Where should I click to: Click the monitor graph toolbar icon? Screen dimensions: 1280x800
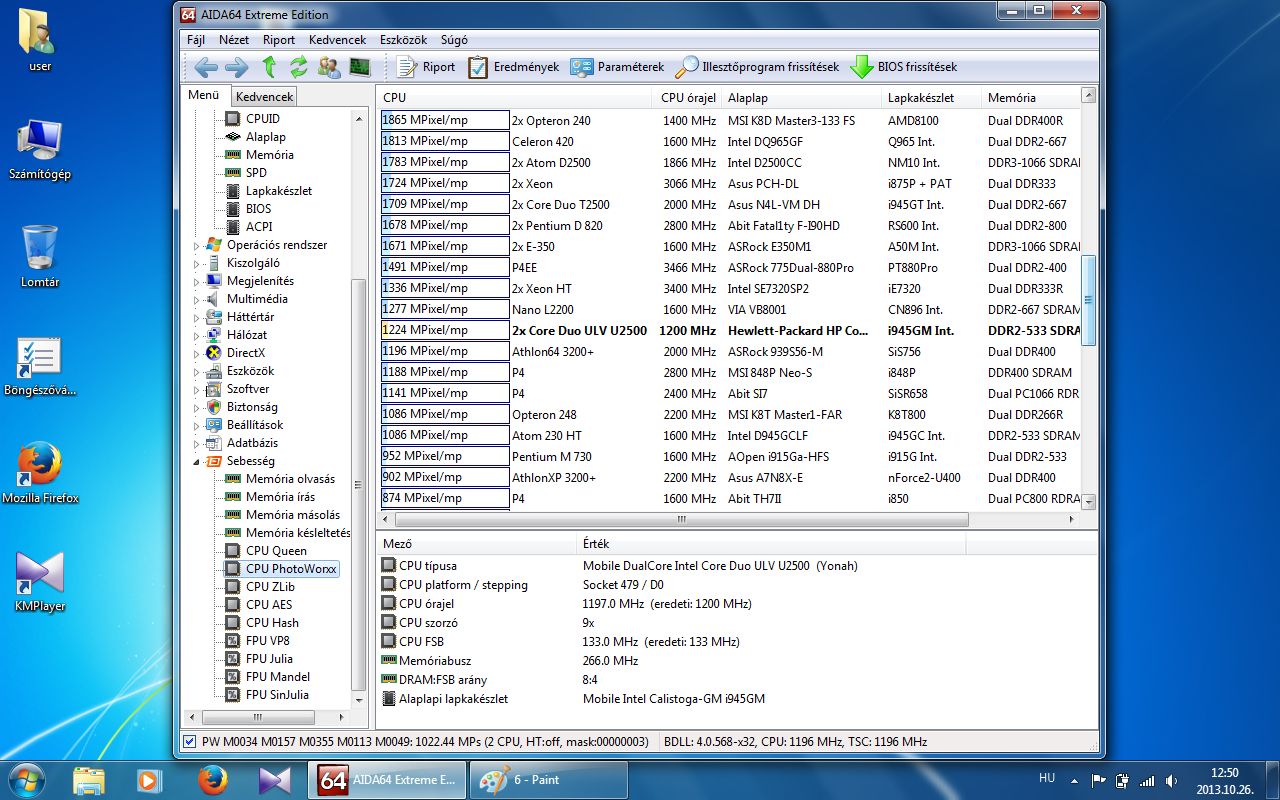[x=359, y=67]
